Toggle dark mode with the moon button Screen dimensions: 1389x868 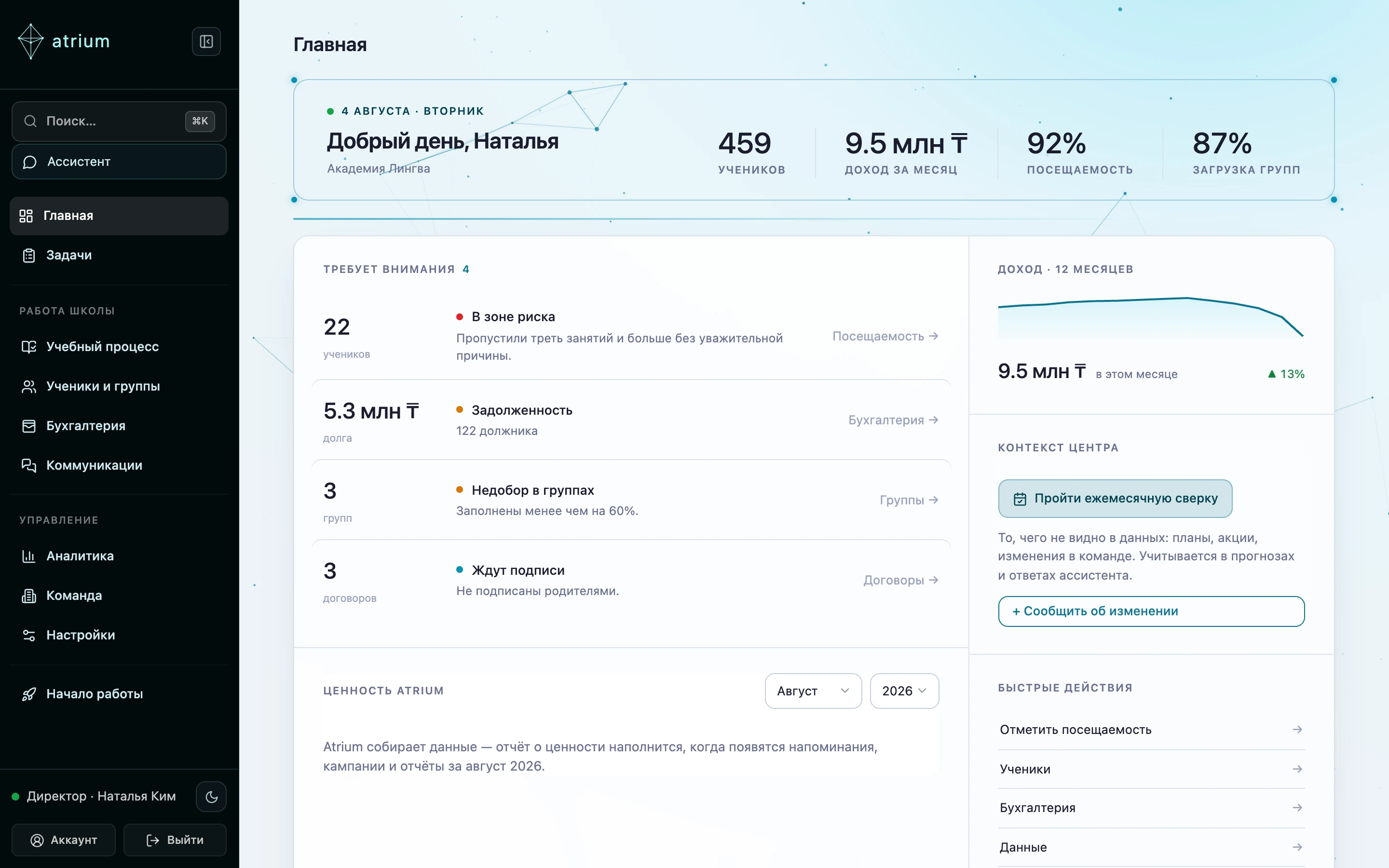pos(211,797)
